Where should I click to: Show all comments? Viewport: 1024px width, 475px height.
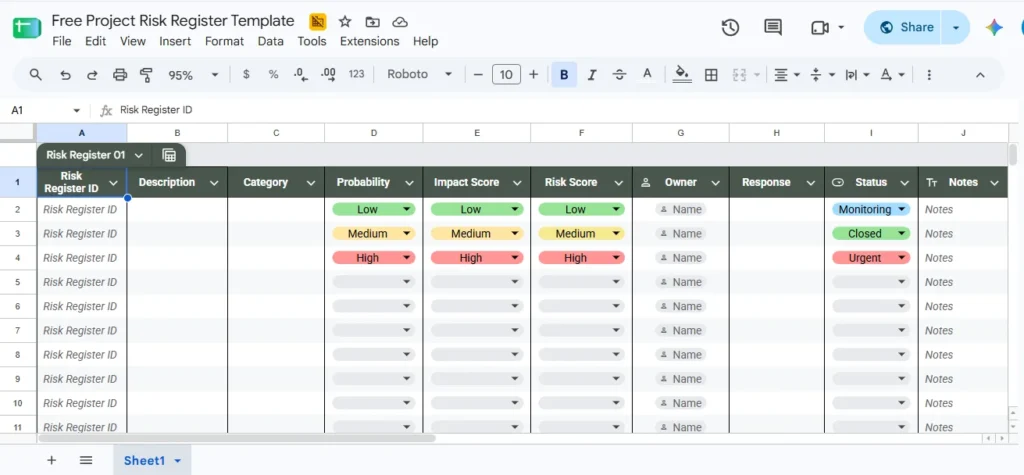coord(773,27)
